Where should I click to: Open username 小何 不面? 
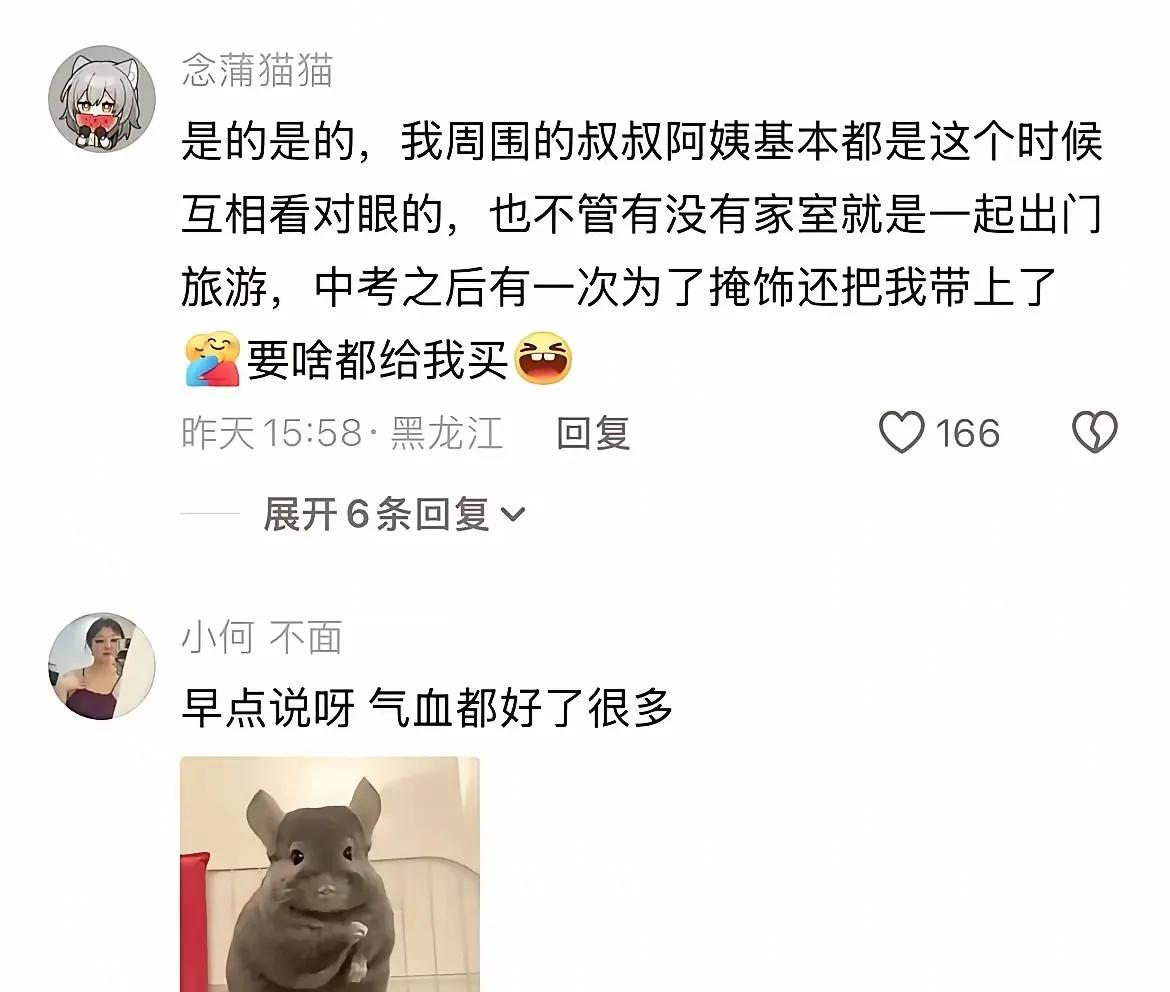point(262,637)
